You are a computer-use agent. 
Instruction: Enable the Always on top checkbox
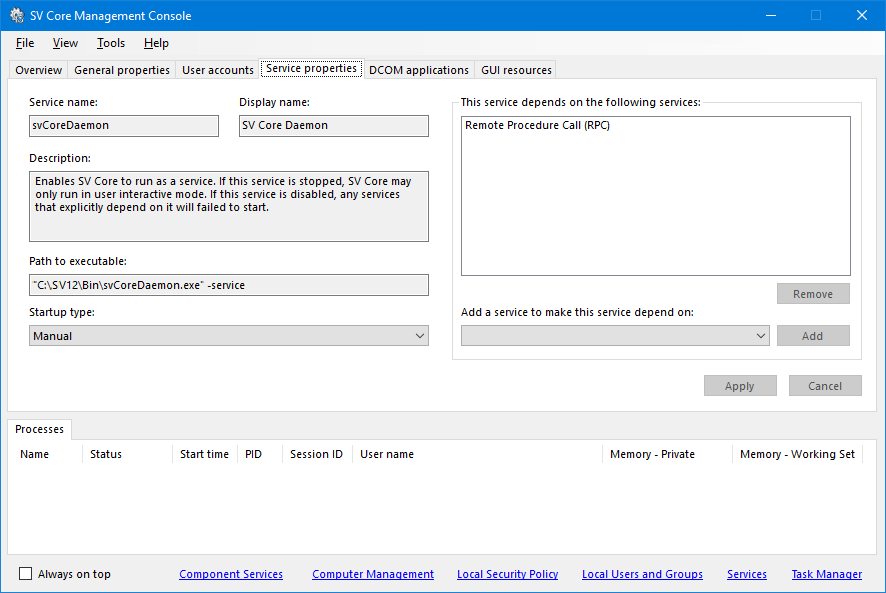tap(24, 572)
